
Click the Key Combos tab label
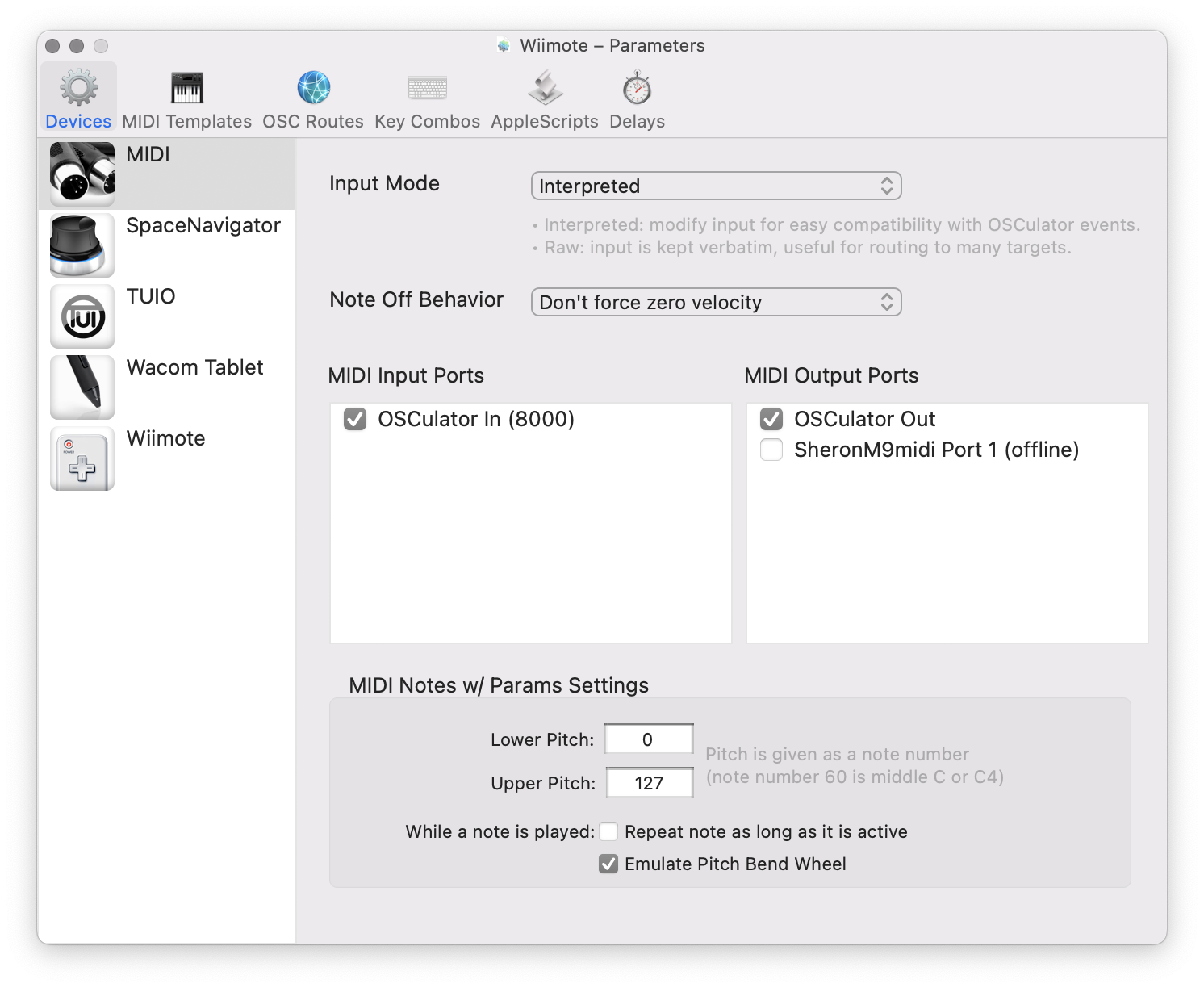(427, 121)
